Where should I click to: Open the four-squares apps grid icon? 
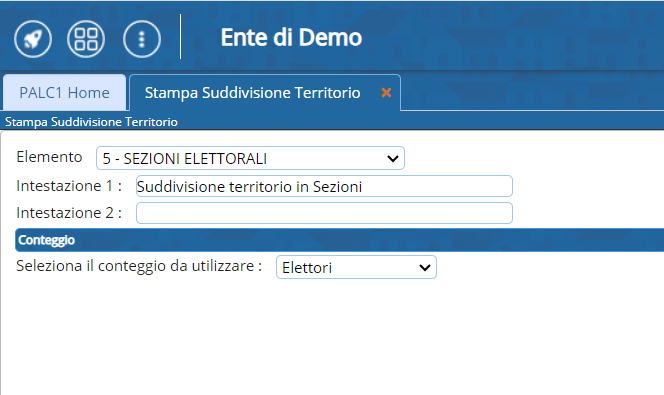86,39
